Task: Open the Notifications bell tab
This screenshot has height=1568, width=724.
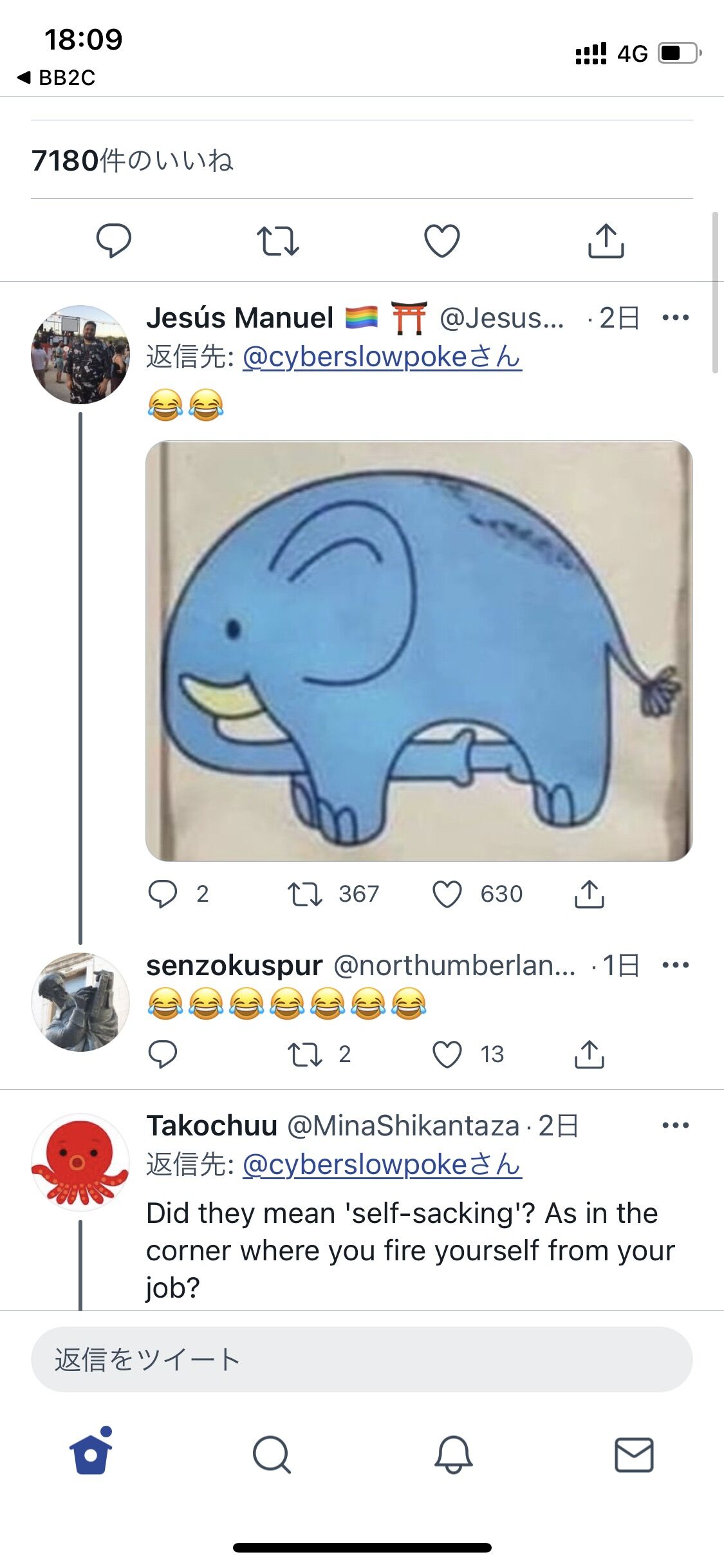Action: pos(454,1455)
